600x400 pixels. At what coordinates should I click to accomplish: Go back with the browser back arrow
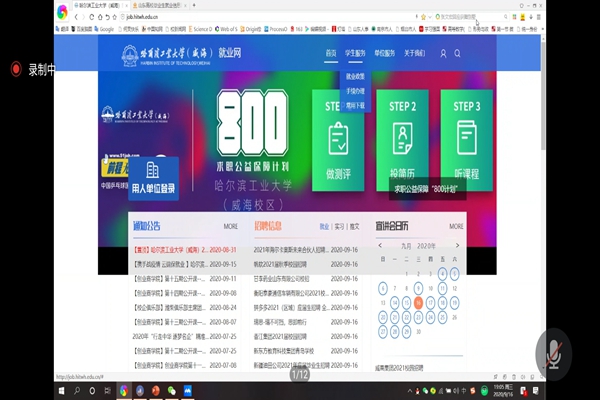(x=76, y=17)
